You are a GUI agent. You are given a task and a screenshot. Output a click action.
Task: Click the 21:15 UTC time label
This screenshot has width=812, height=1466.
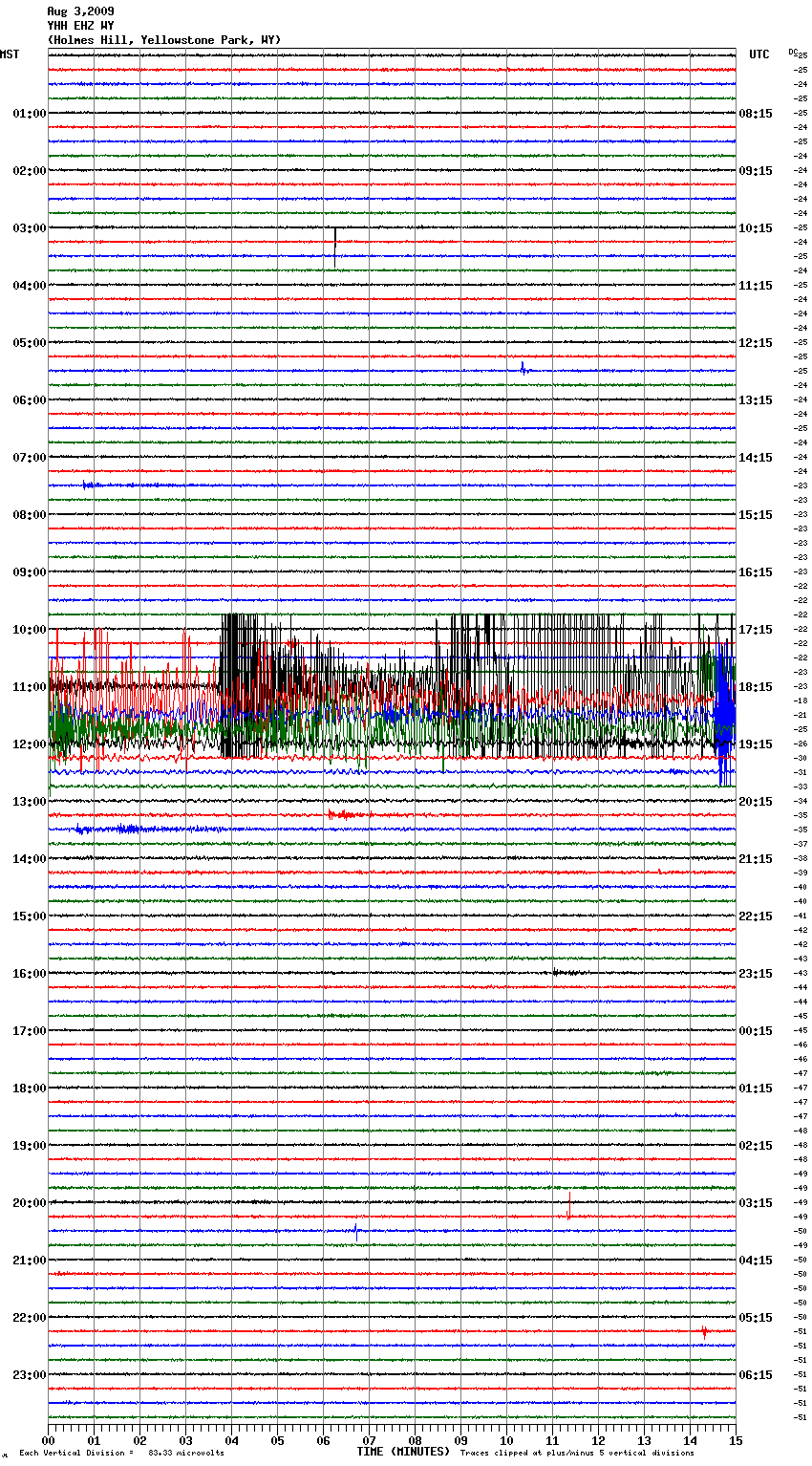point(756,859)
